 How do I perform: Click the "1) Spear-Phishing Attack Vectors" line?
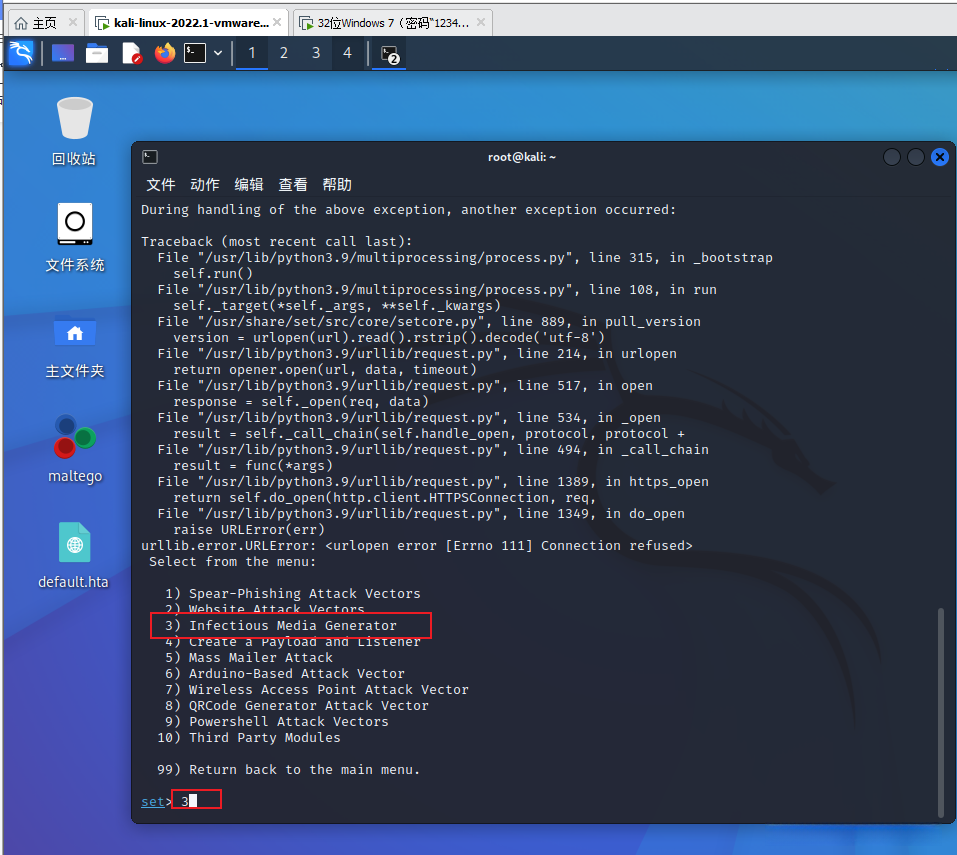click(x=293, y=593)
